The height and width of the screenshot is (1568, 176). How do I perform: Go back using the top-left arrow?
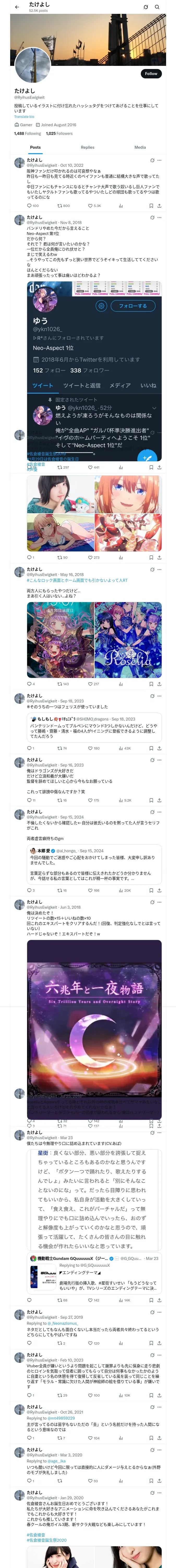(17, 7)
